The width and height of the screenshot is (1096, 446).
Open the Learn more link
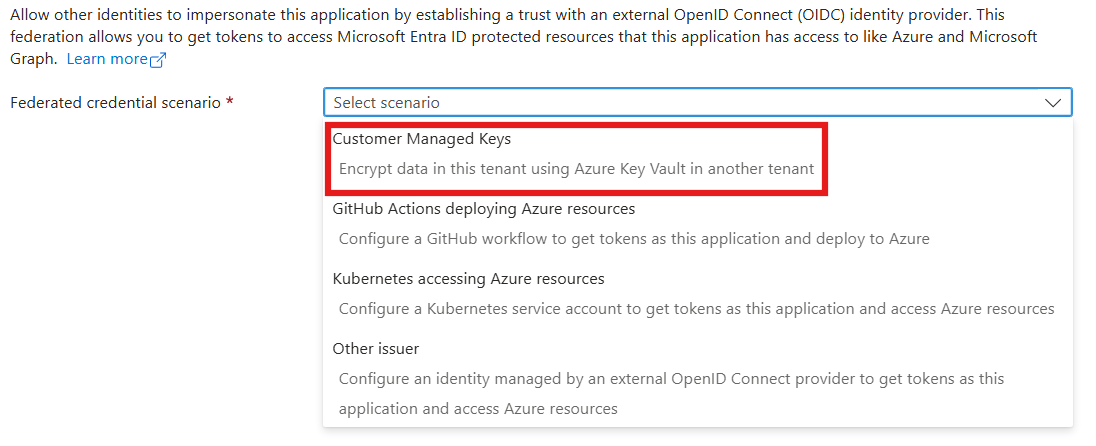pos(107,59)
